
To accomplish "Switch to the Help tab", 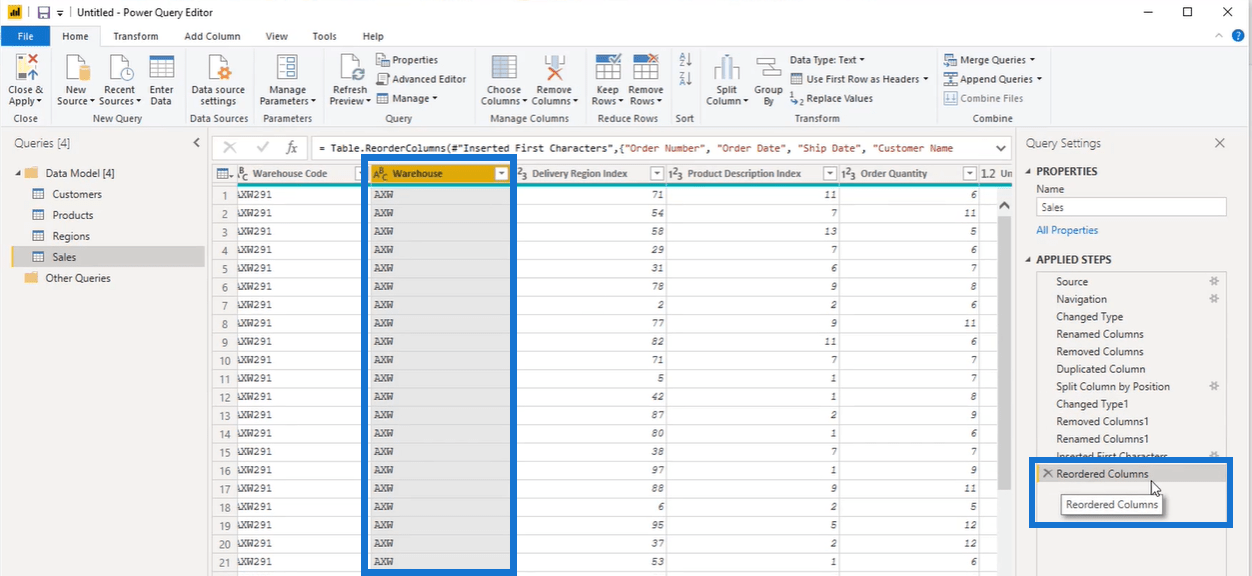I will (373, 36).
